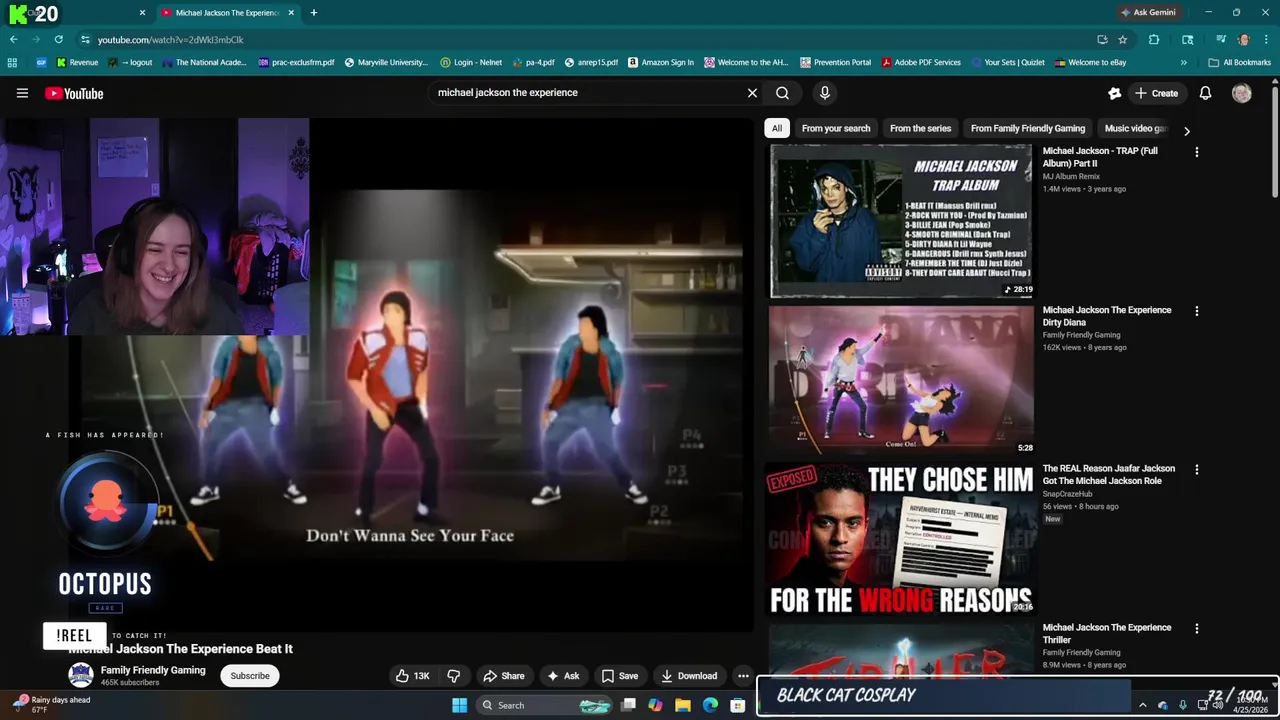Select the All filter chip

click(x=777, y=128)
